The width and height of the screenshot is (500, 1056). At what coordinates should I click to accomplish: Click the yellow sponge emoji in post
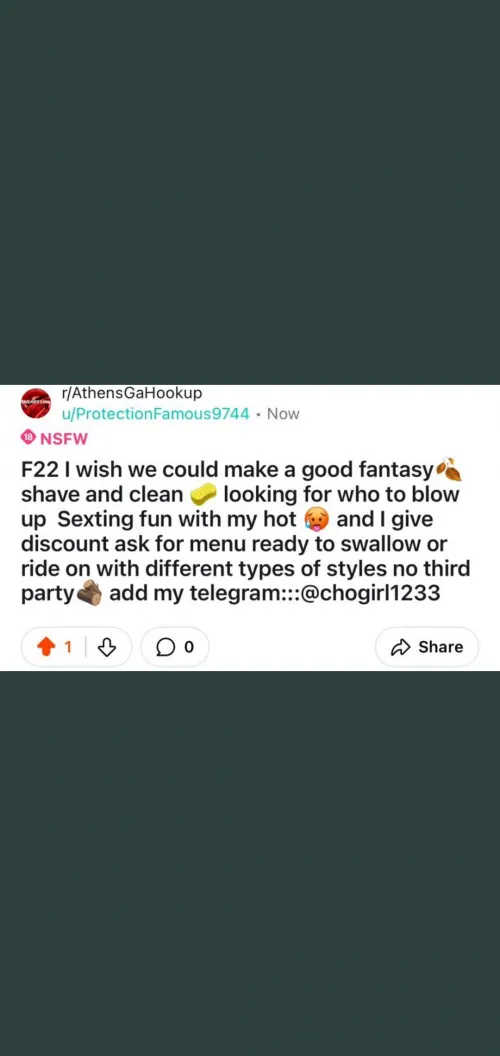pos(203,495)
